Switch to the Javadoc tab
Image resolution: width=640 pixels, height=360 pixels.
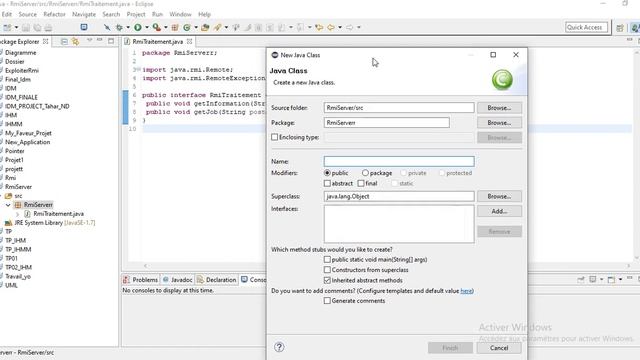point(178,280)
